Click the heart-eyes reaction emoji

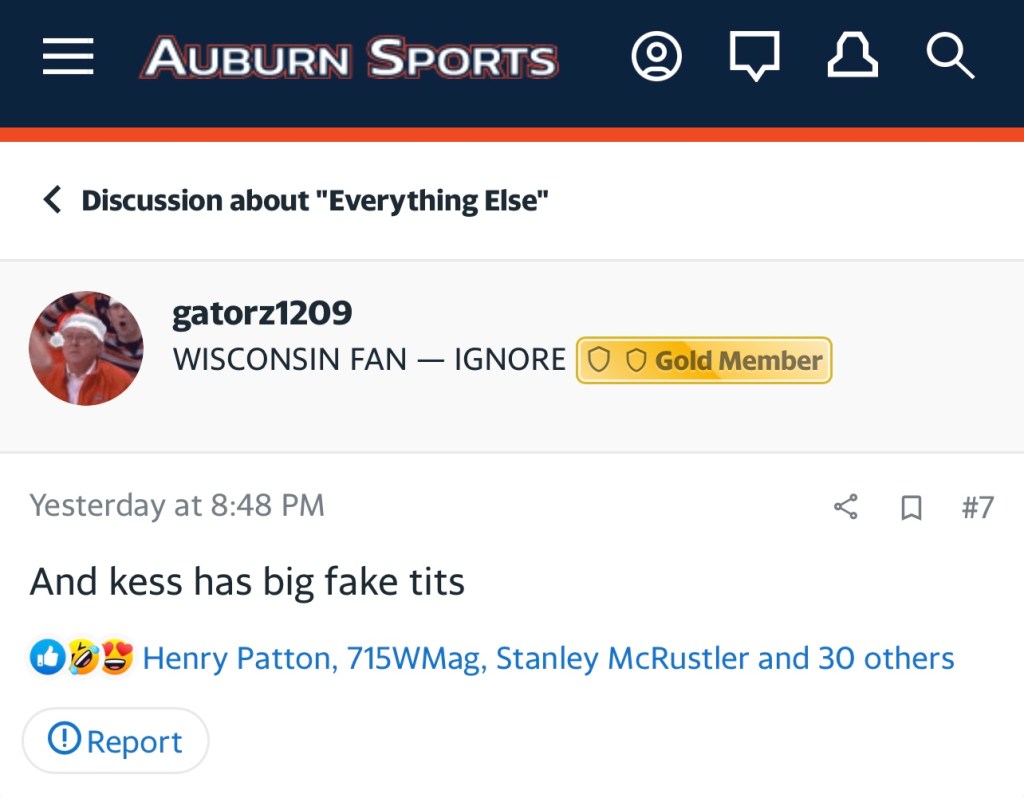tap(116, 658)
